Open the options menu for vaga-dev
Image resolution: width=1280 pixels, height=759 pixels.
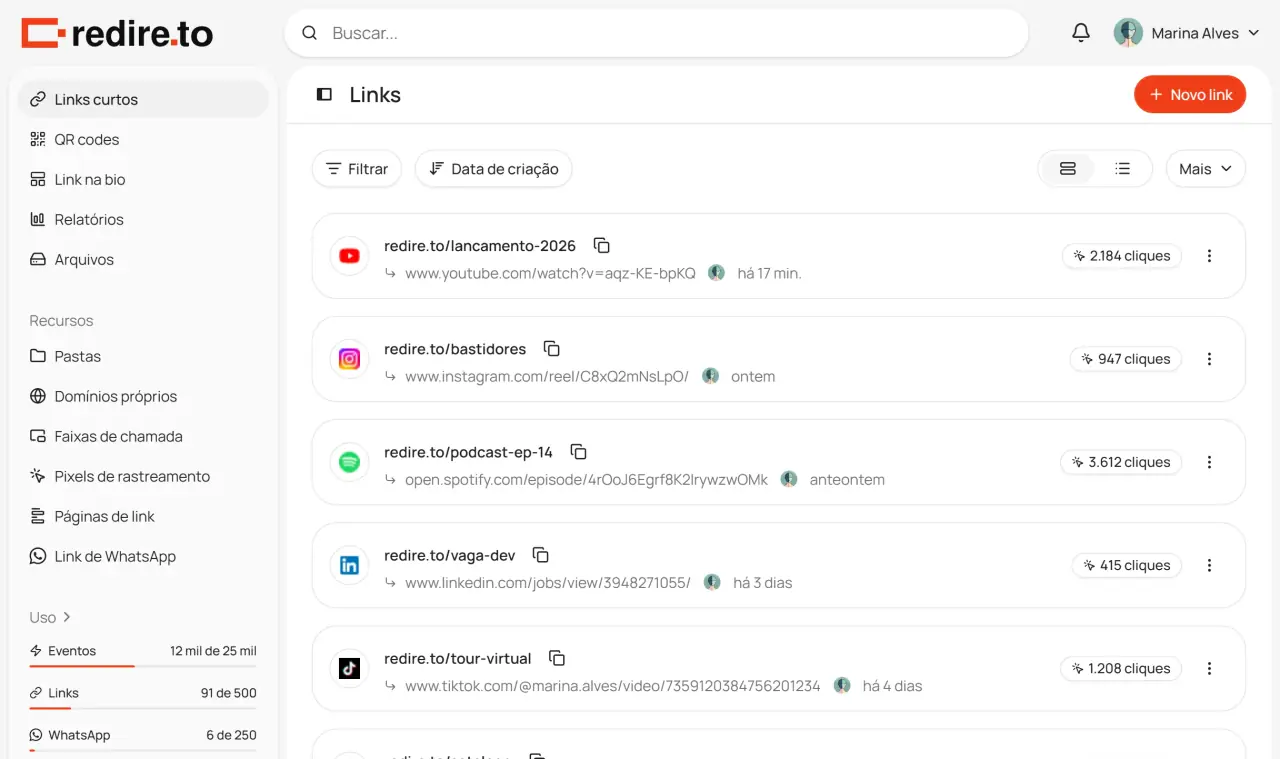pos(1209,565)
